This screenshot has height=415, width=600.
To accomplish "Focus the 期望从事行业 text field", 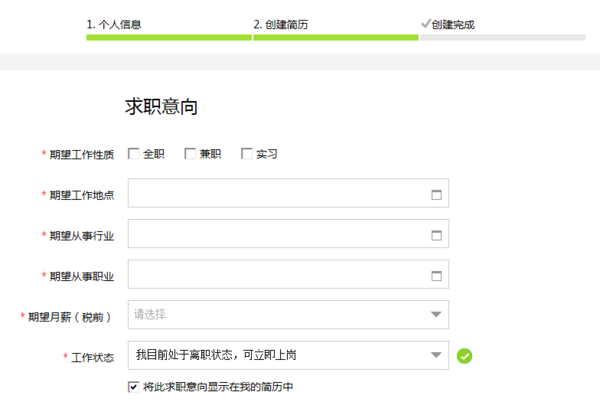I will [x=275, y=235].
